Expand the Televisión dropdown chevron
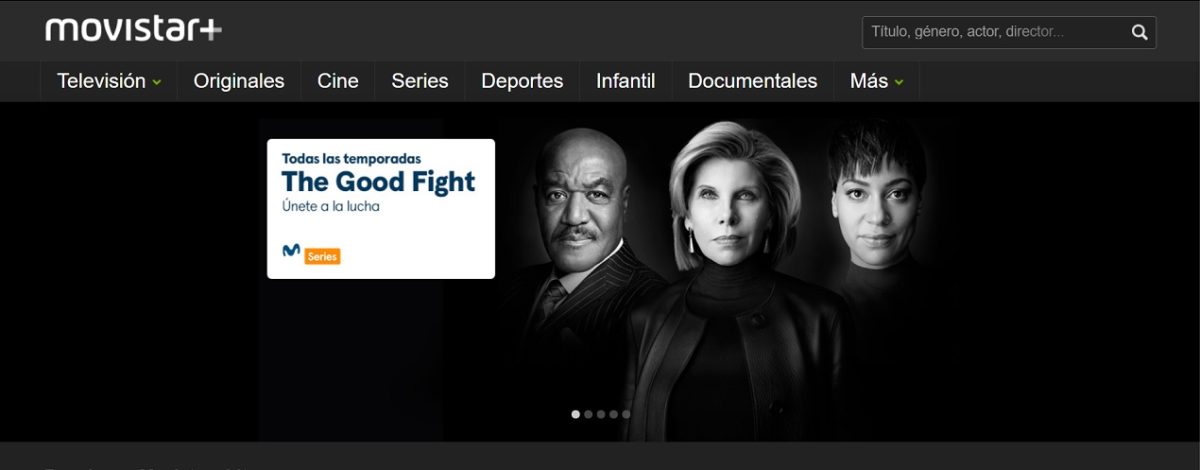Screen dimensions: 1200x470 (x=157, y=82)
